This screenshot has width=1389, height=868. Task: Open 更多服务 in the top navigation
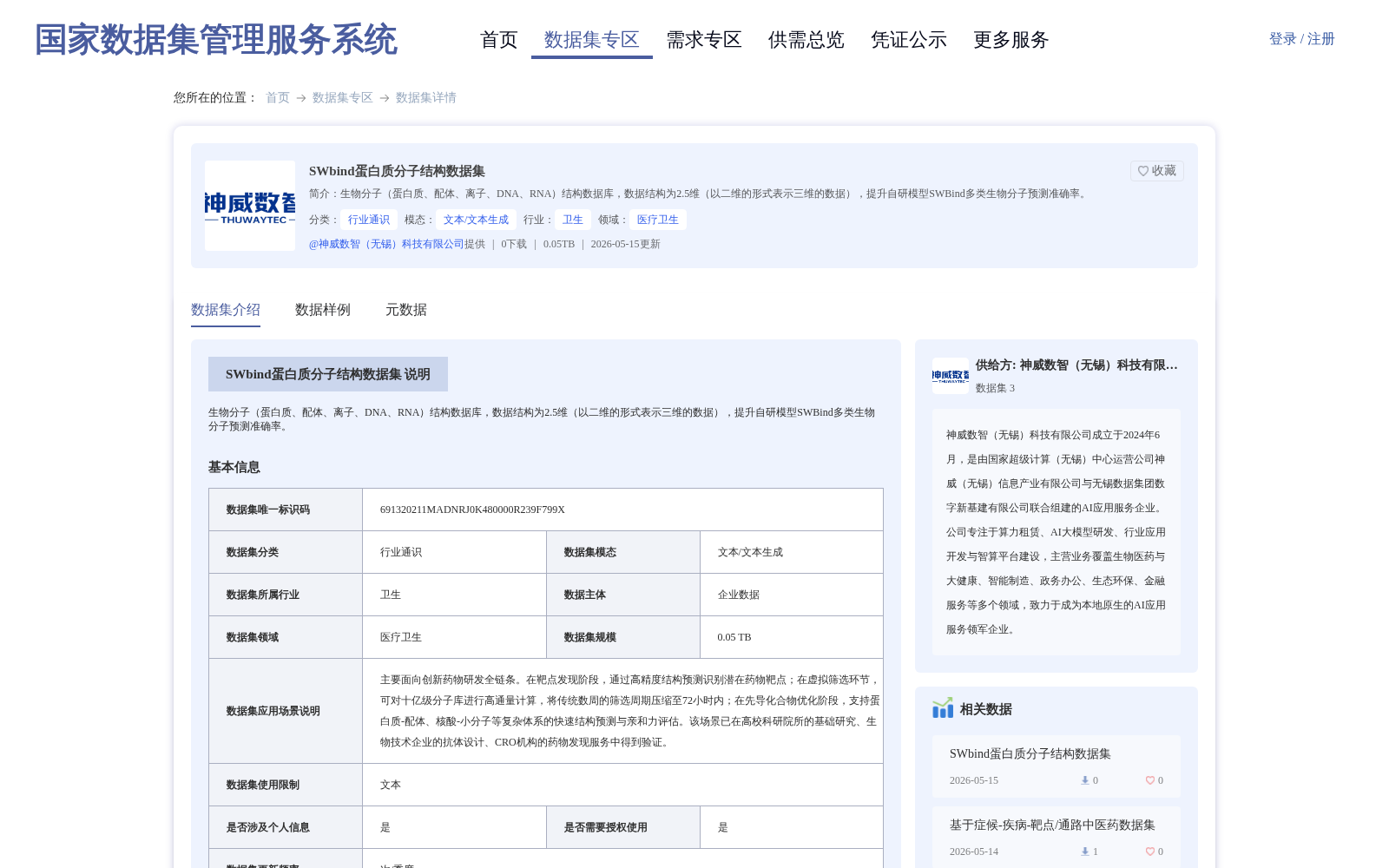(1011, 40)
